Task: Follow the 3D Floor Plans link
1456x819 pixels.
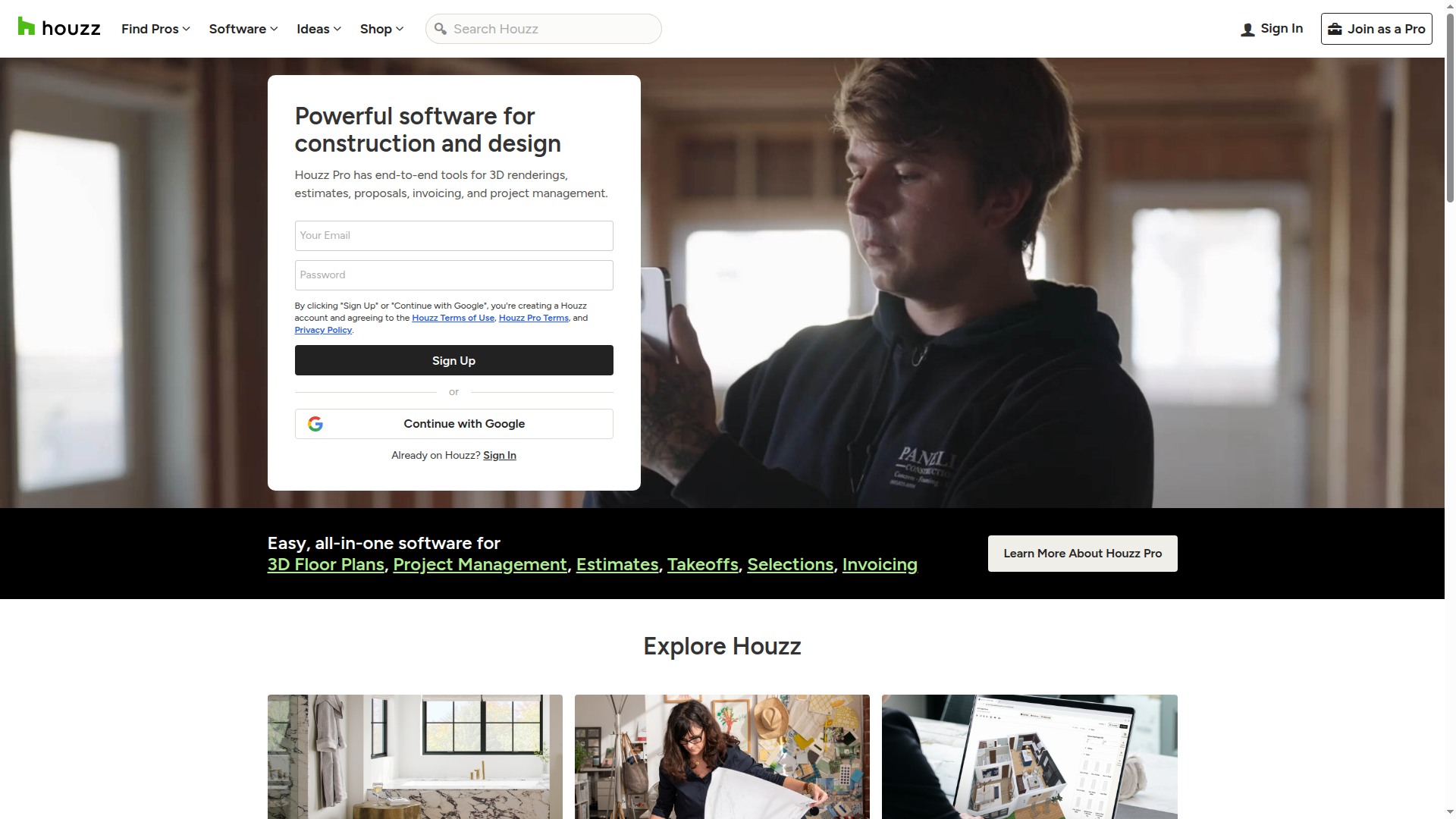Action: [325, 564]
